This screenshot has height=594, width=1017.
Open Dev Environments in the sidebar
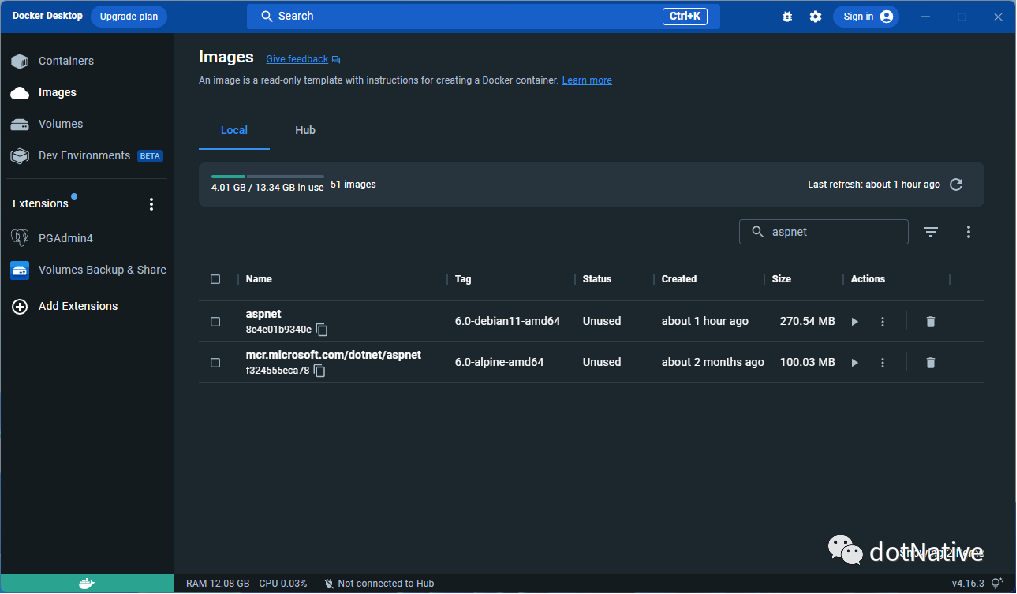click(84, 156)
